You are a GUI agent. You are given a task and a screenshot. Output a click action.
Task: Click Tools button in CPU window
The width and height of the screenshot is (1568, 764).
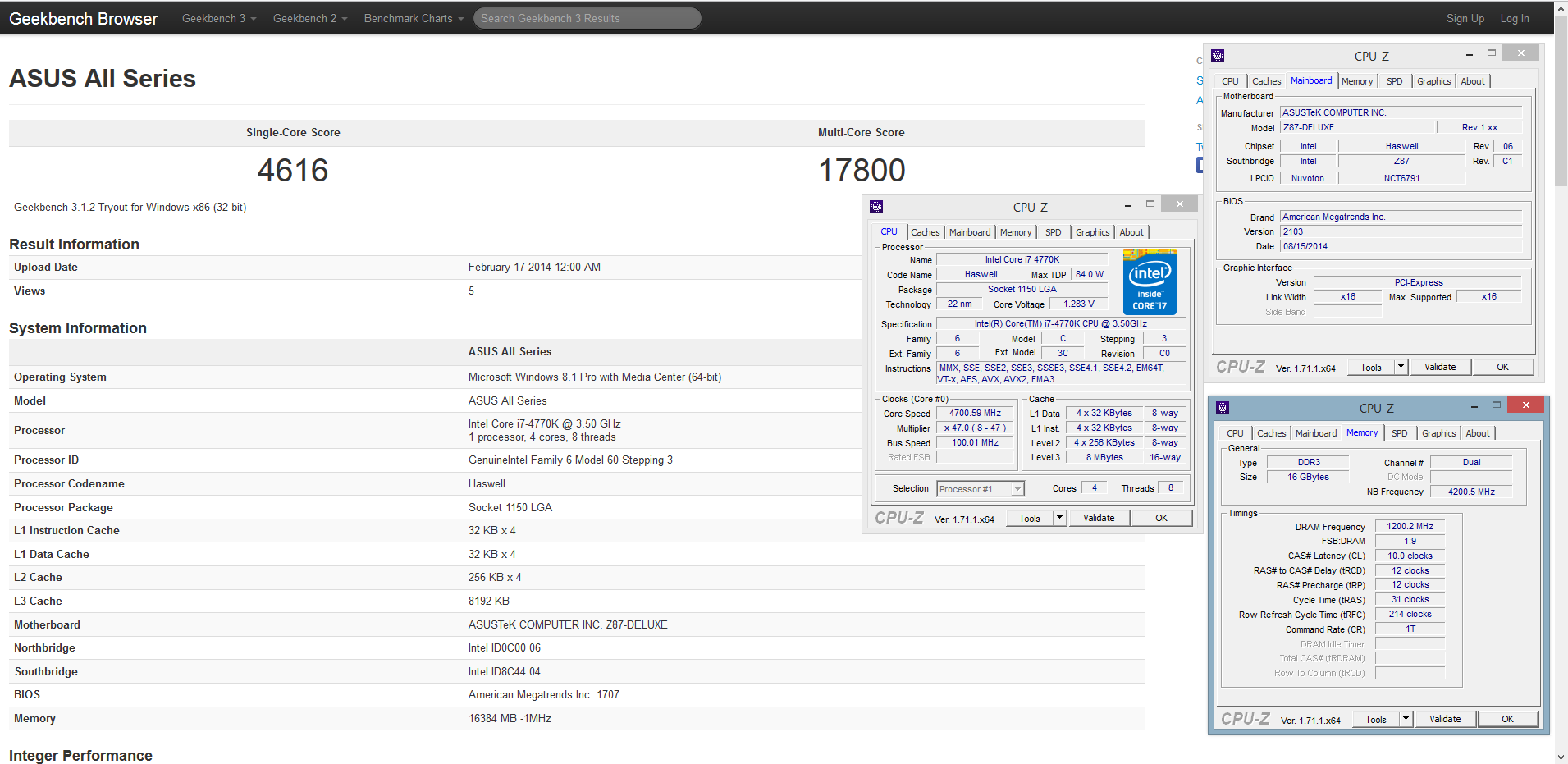(x=1030, y=518)
